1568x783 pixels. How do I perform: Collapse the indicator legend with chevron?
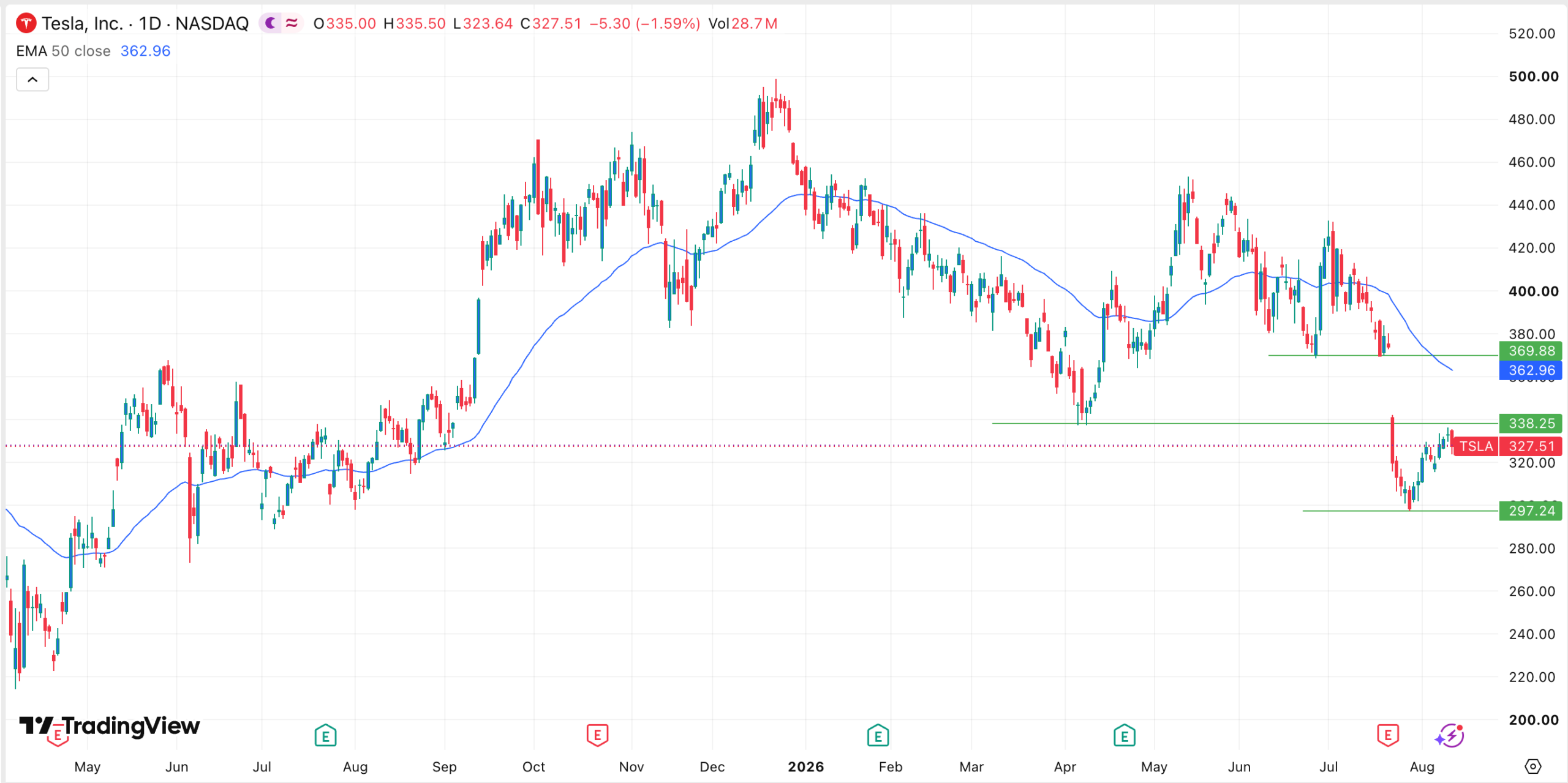pos(32,80)
